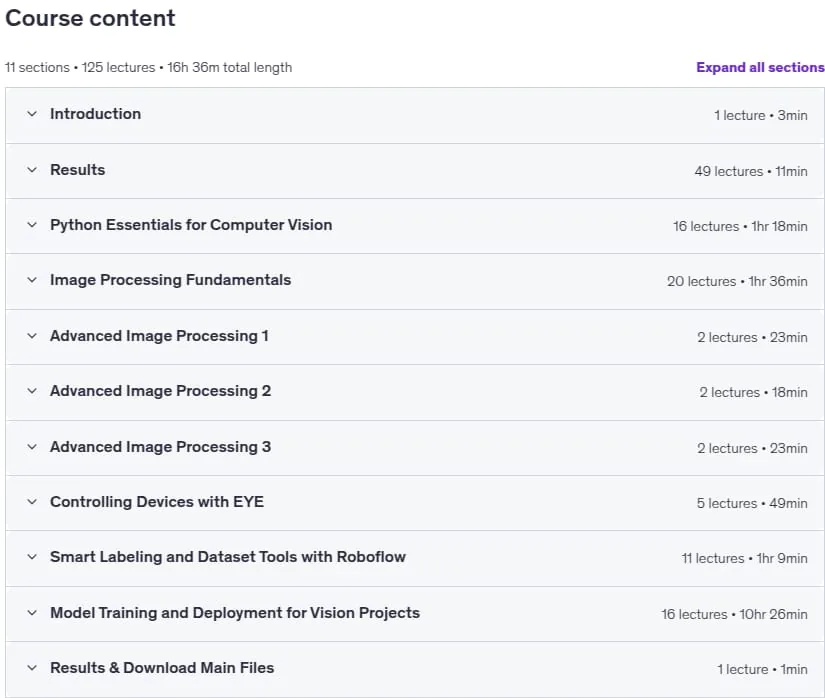The width and height of the screenshot is (825, 698).
Task: Expand Advanced Image Processing 3 chevron
Action: (32, 447)
